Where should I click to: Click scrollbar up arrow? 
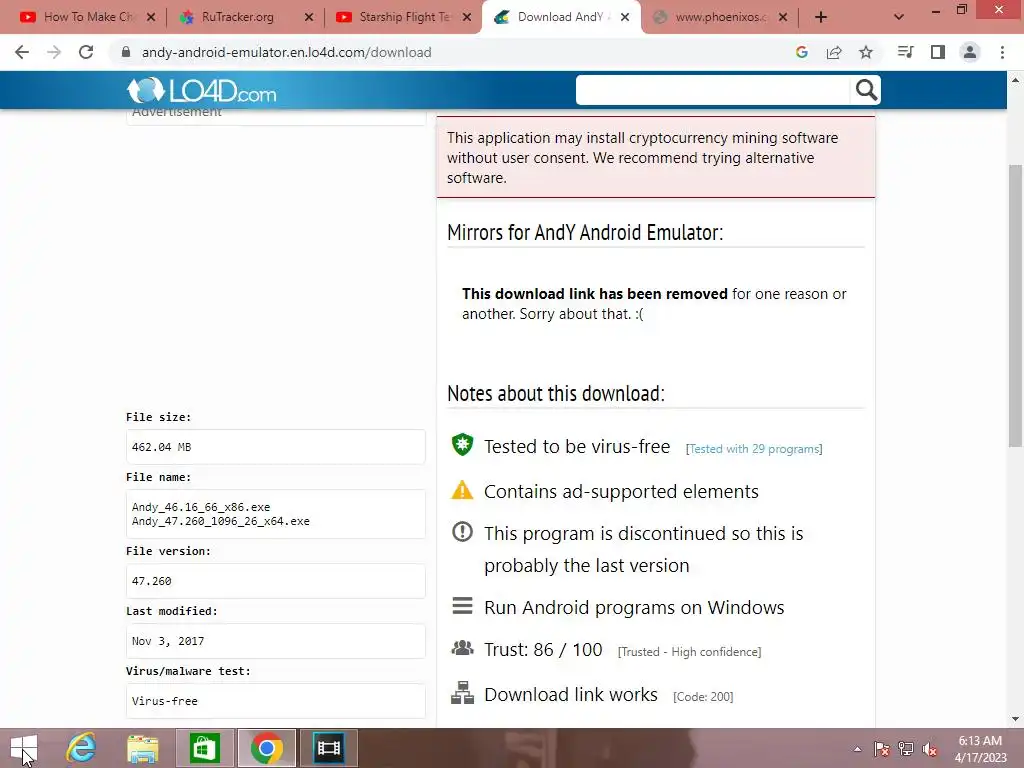(x=1015, y=80)
